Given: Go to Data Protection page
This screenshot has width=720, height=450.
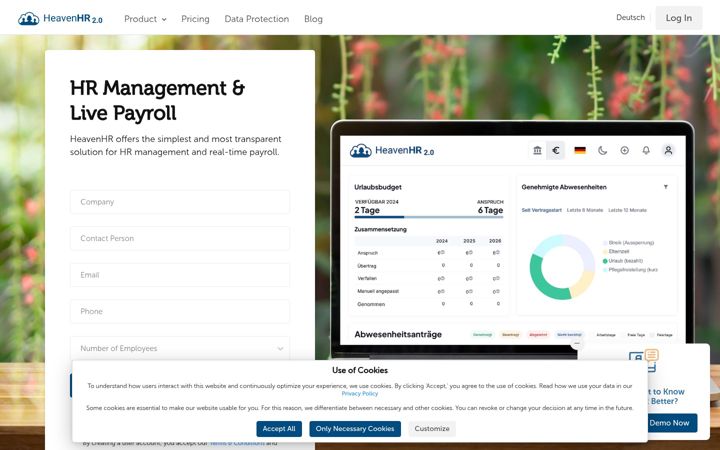Looking at the screenshot, I should coord(257,19).
